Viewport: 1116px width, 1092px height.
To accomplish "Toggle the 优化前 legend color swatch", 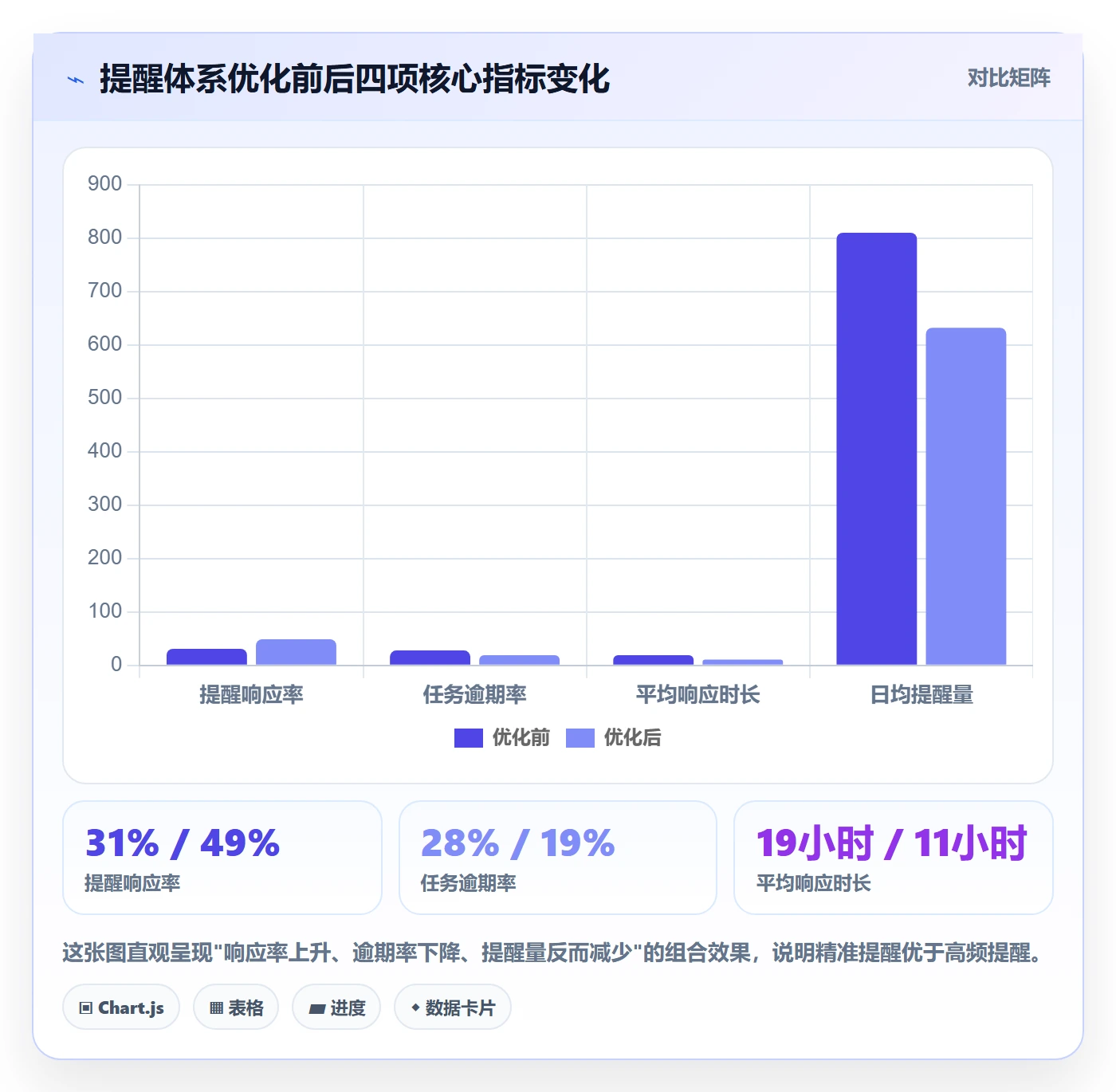I will click(x=469, y=738).
